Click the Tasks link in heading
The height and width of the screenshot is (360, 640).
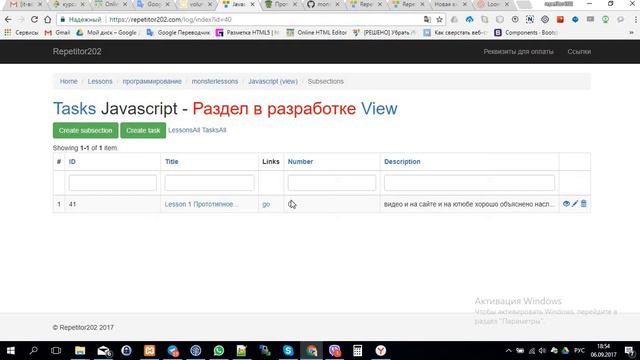[74, 109]
